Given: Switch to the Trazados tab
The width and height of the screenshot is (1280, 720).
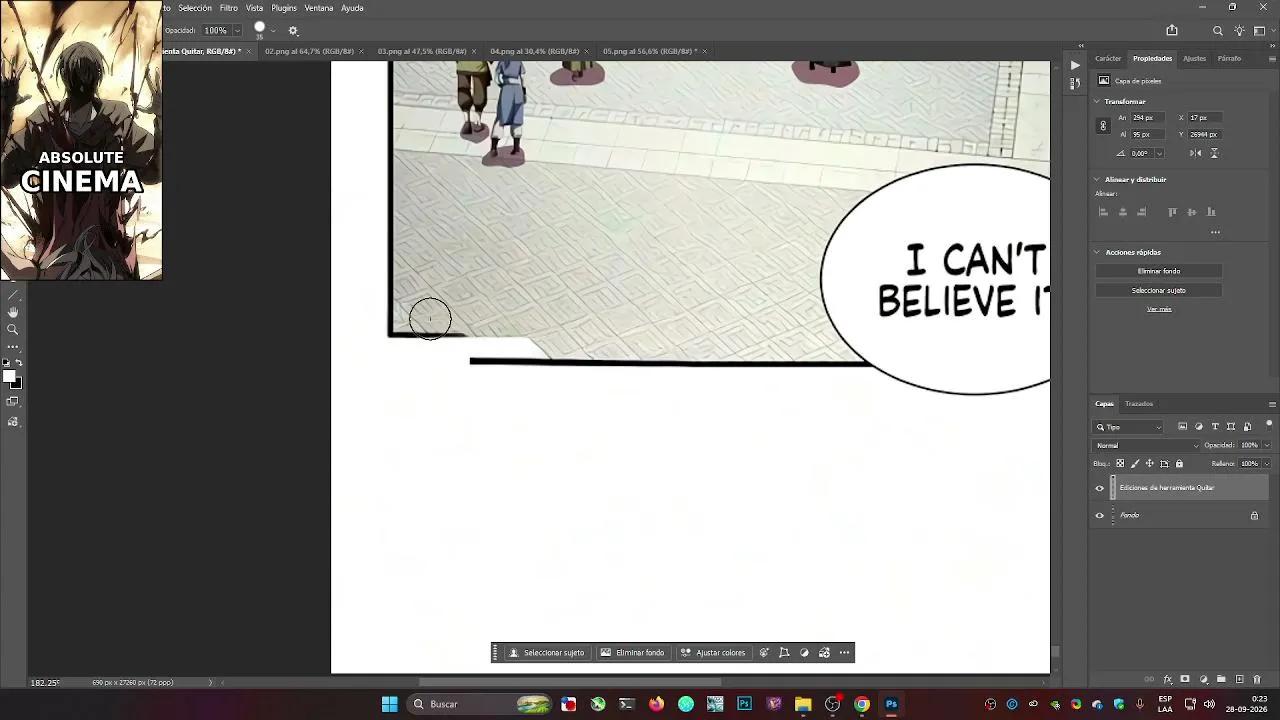Looking at the screenshot, I should point(1139,404).
